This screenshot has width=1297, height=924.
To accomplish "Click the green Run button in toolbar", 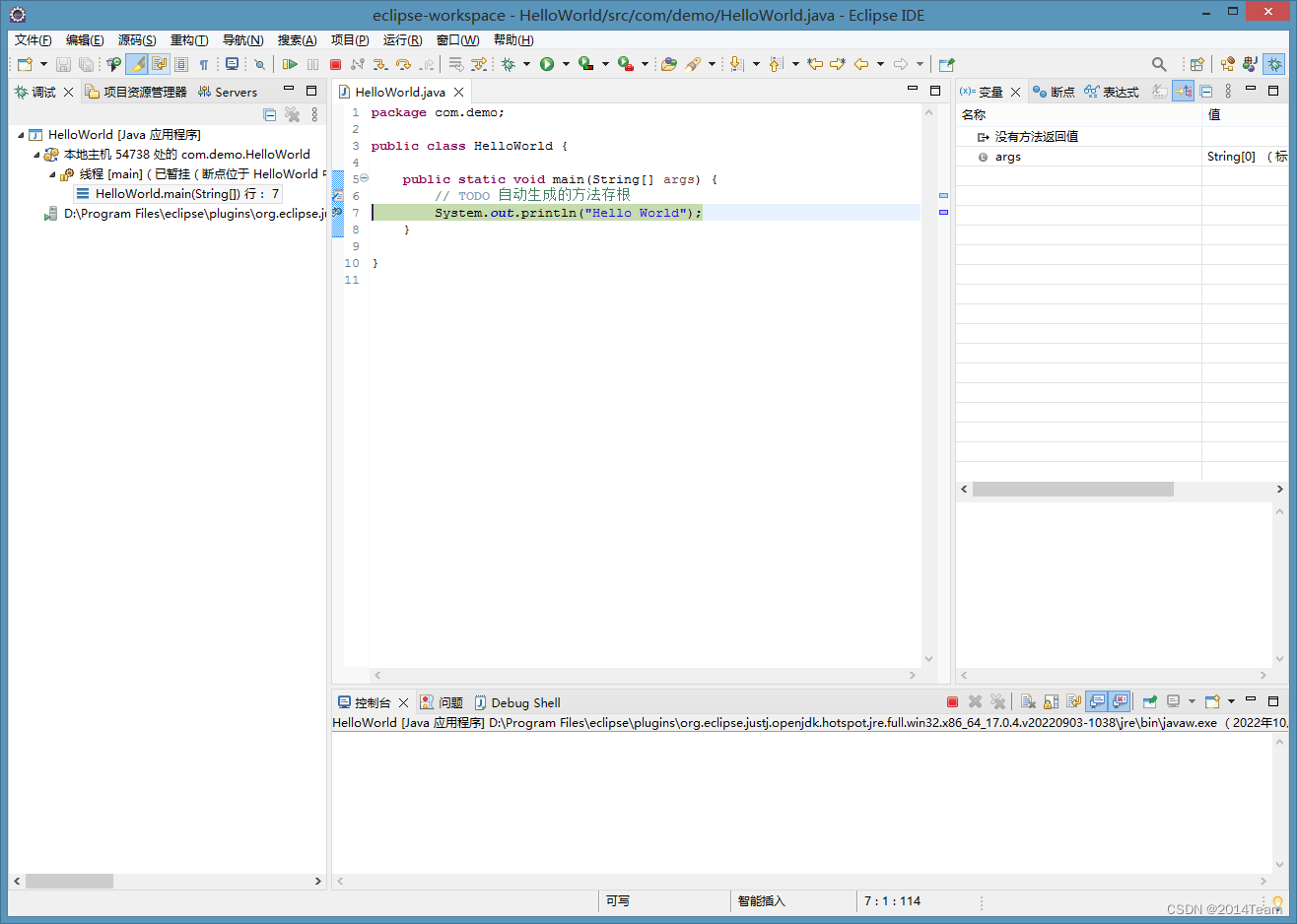I will [547, 64].
